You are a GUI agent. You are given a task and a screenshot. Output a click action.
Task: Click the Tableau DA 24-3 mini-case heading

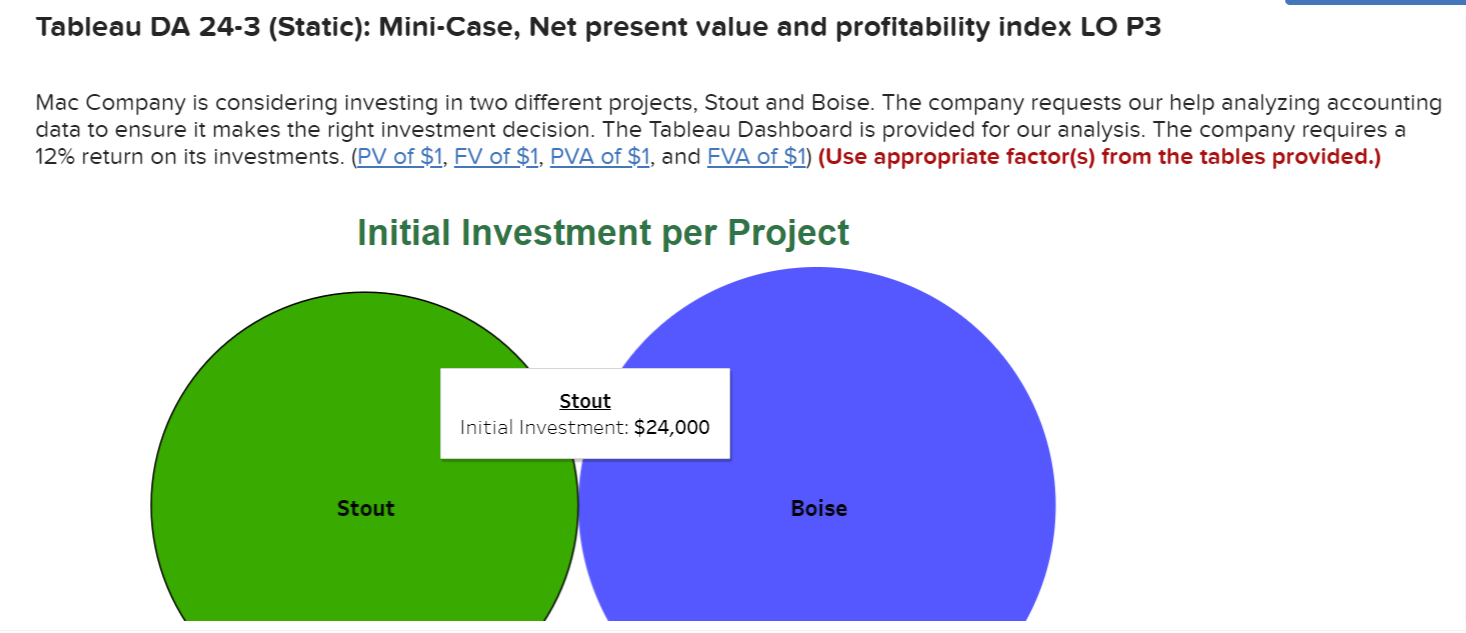(598, 27)
